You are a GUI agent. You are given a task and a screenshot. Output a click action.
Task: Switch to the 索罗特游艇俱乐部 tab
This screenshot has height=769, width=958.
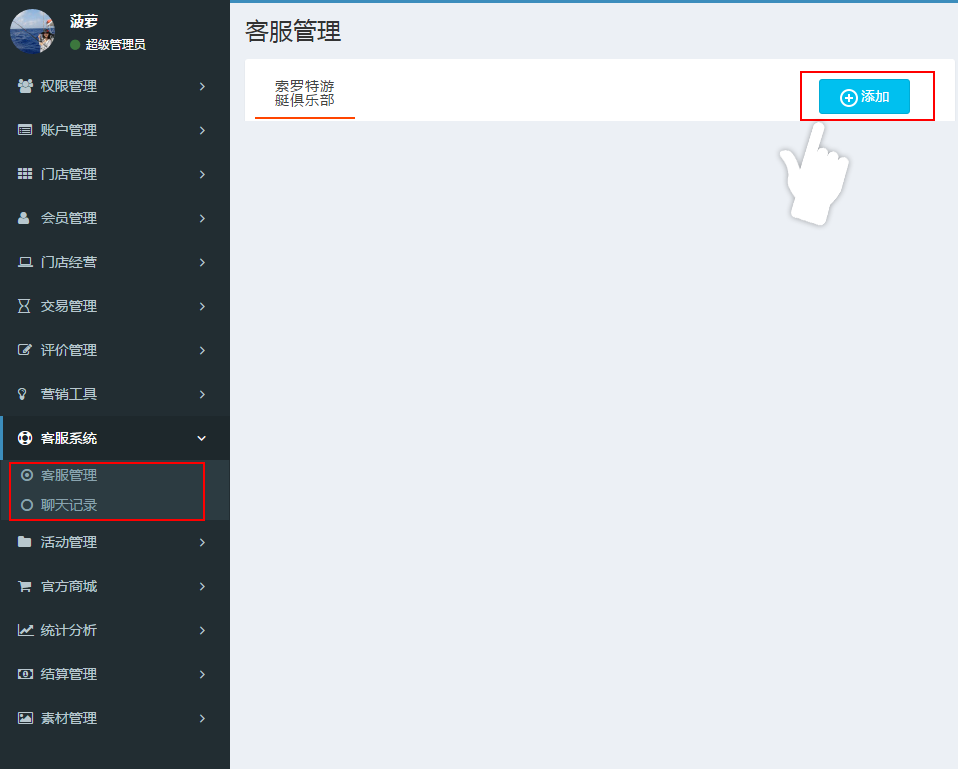click(304, 93)
